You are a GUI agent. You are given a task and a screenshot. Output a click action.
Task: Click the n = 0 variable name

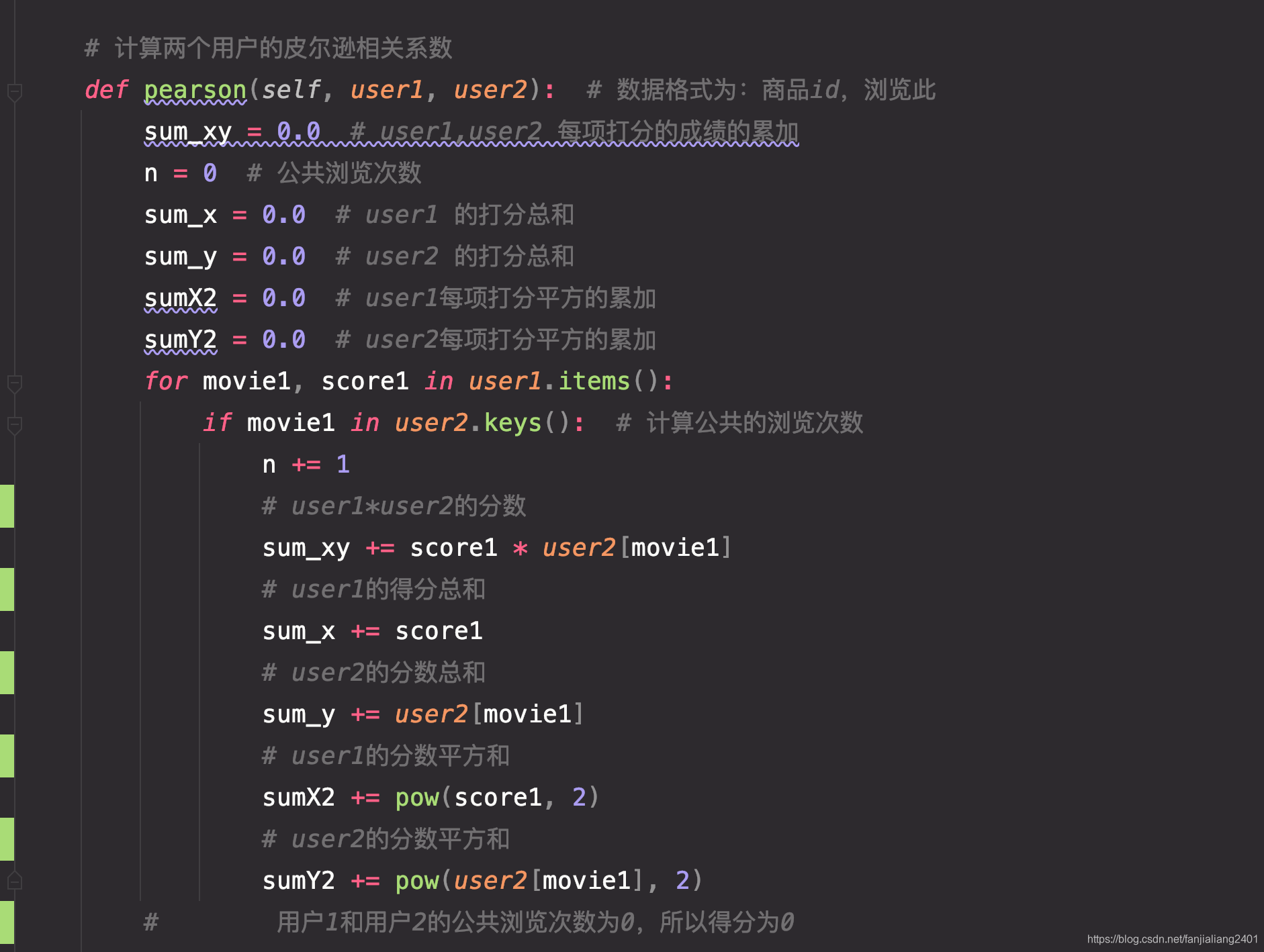(x=151, y=174)
